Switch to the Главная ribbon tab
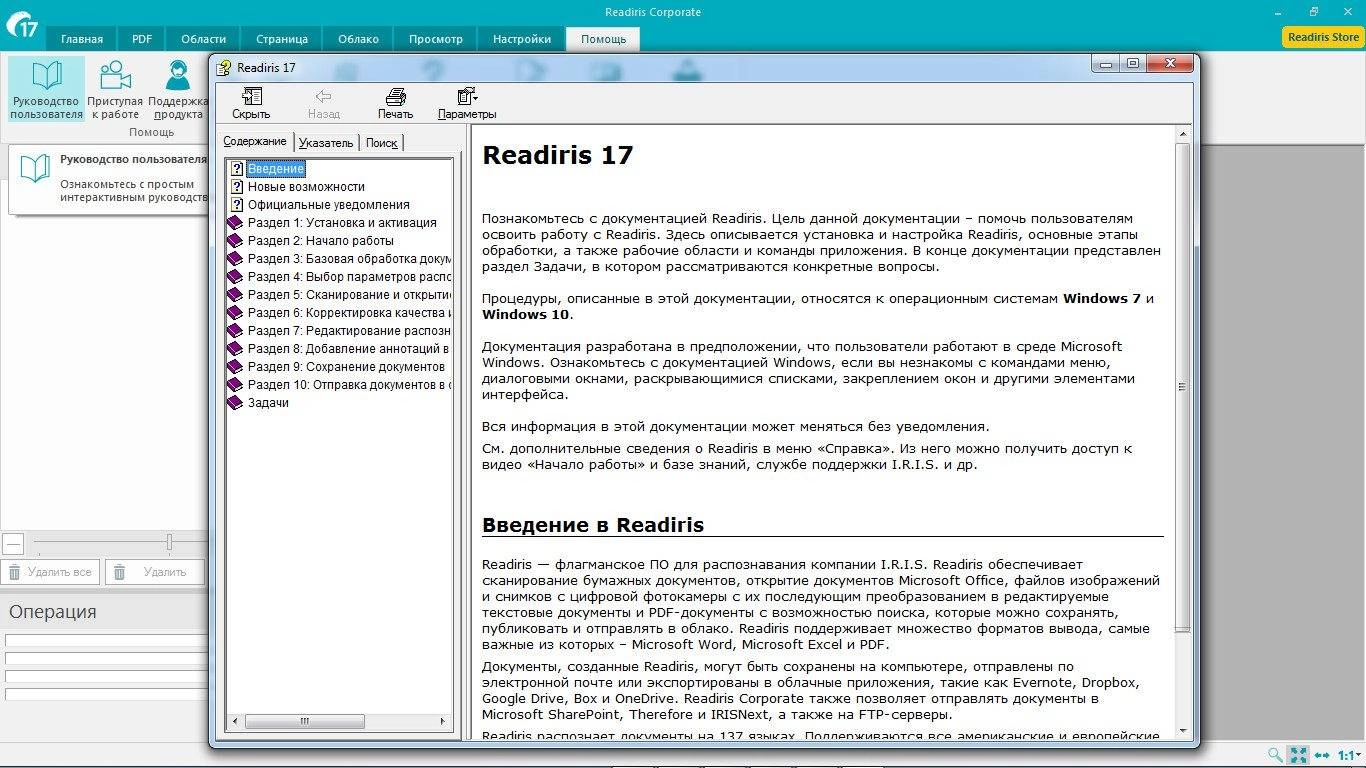The height and width of the screenshot is (768, 1366). 82,39
